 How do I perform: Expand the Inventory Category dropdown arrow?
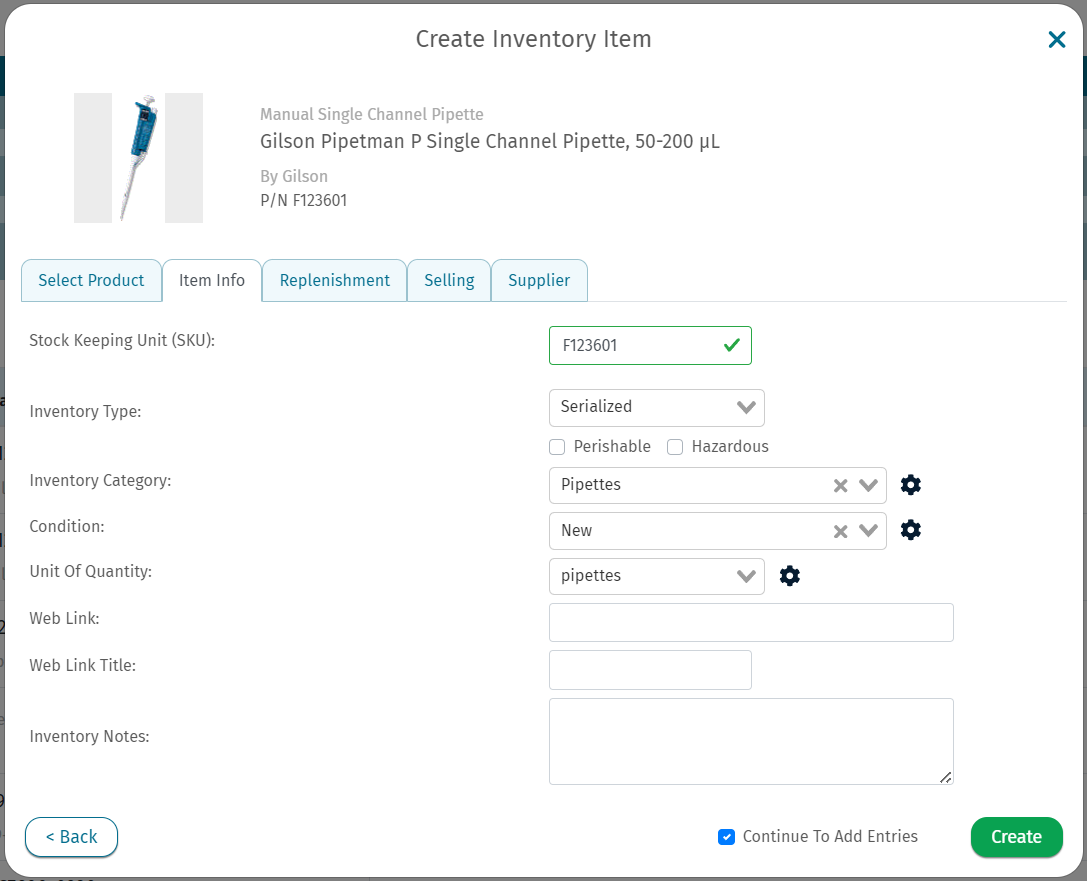pos(869,485)
